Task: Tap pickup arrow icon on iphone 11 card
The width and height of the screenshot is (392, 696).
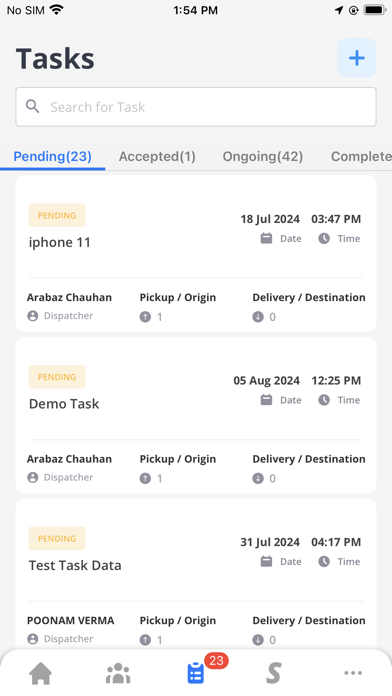Action: [145, 316]
